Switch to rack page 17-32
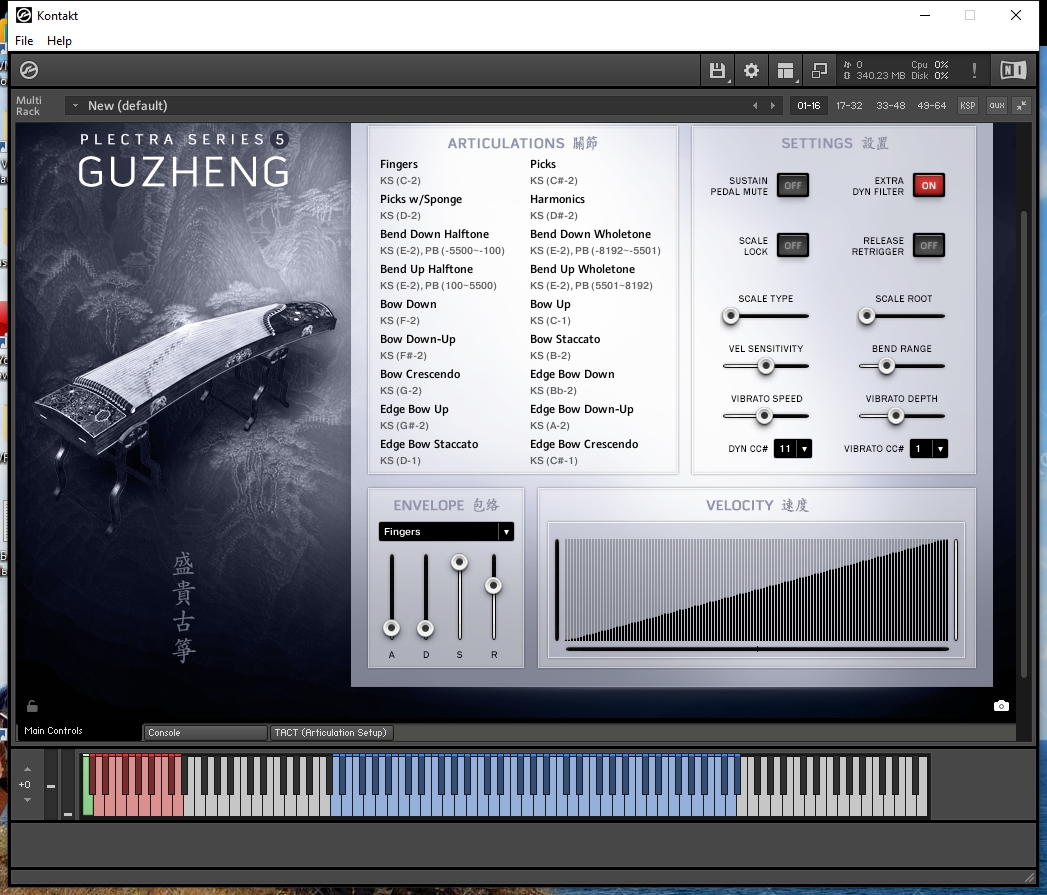Viewport: 1047px width, 895px height. click(x=849, y=106)
